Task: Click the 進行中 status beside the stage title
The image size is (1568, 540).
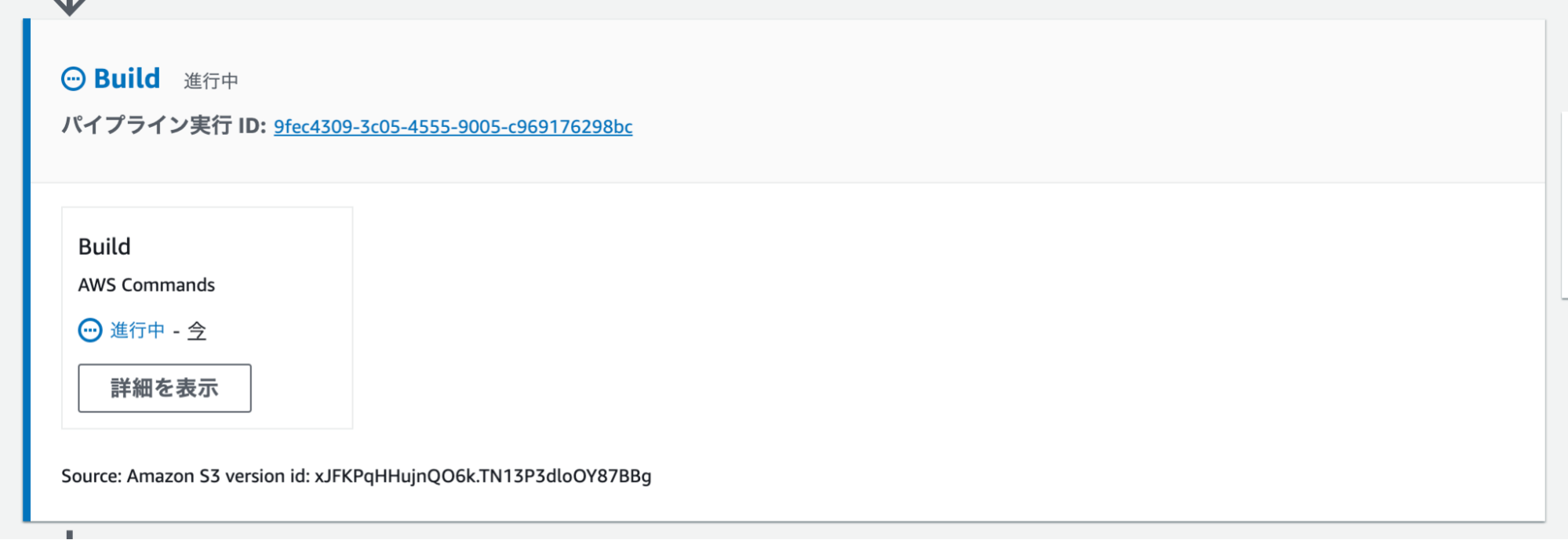Action: [x=210, y=81]
